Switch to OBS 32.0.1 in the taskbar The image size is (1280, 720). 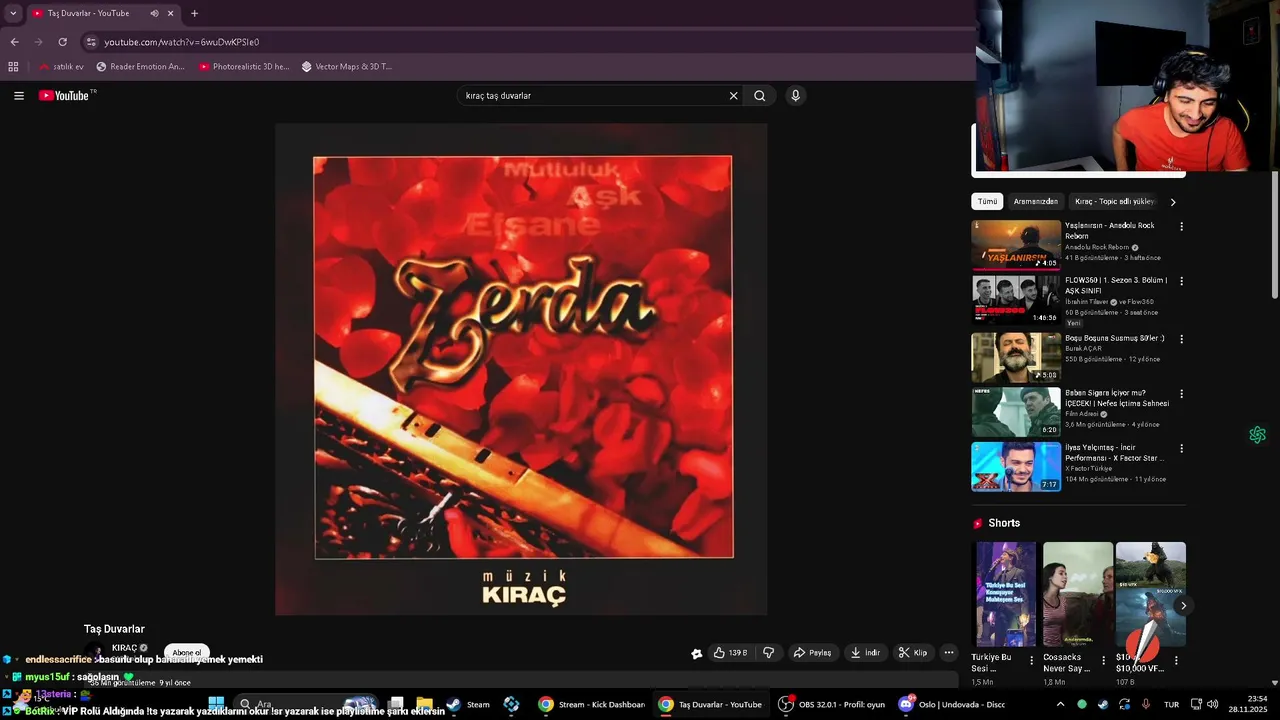click(832, 704)
